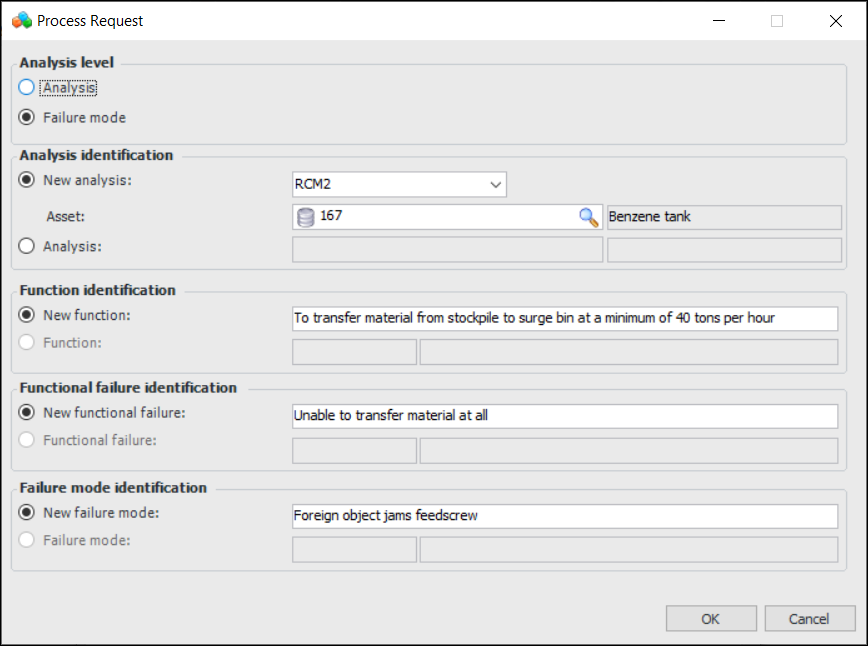Select New failure mode radio button
Screen dimensions: 868x646
[x=27, y=514]
